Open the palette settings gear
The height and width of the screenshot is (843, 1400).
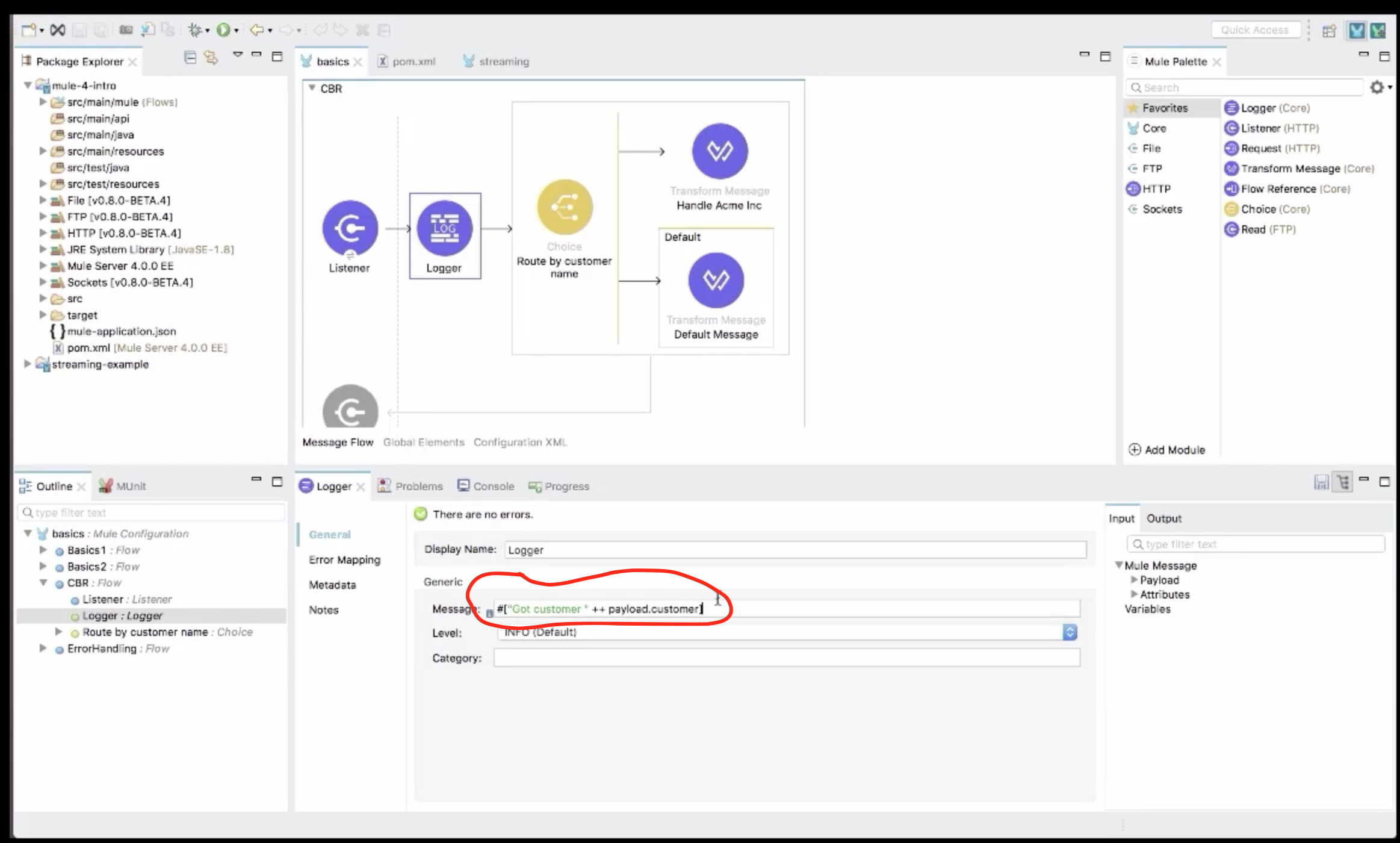(x=1377, y=87)
